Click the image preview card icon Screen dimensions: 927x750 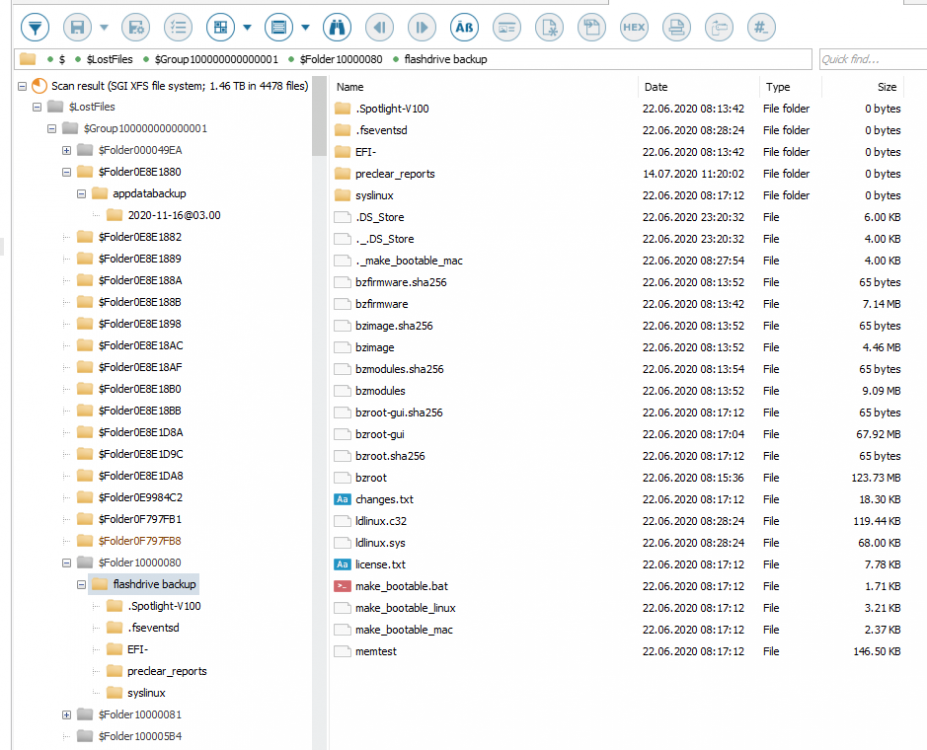point(507,27)
